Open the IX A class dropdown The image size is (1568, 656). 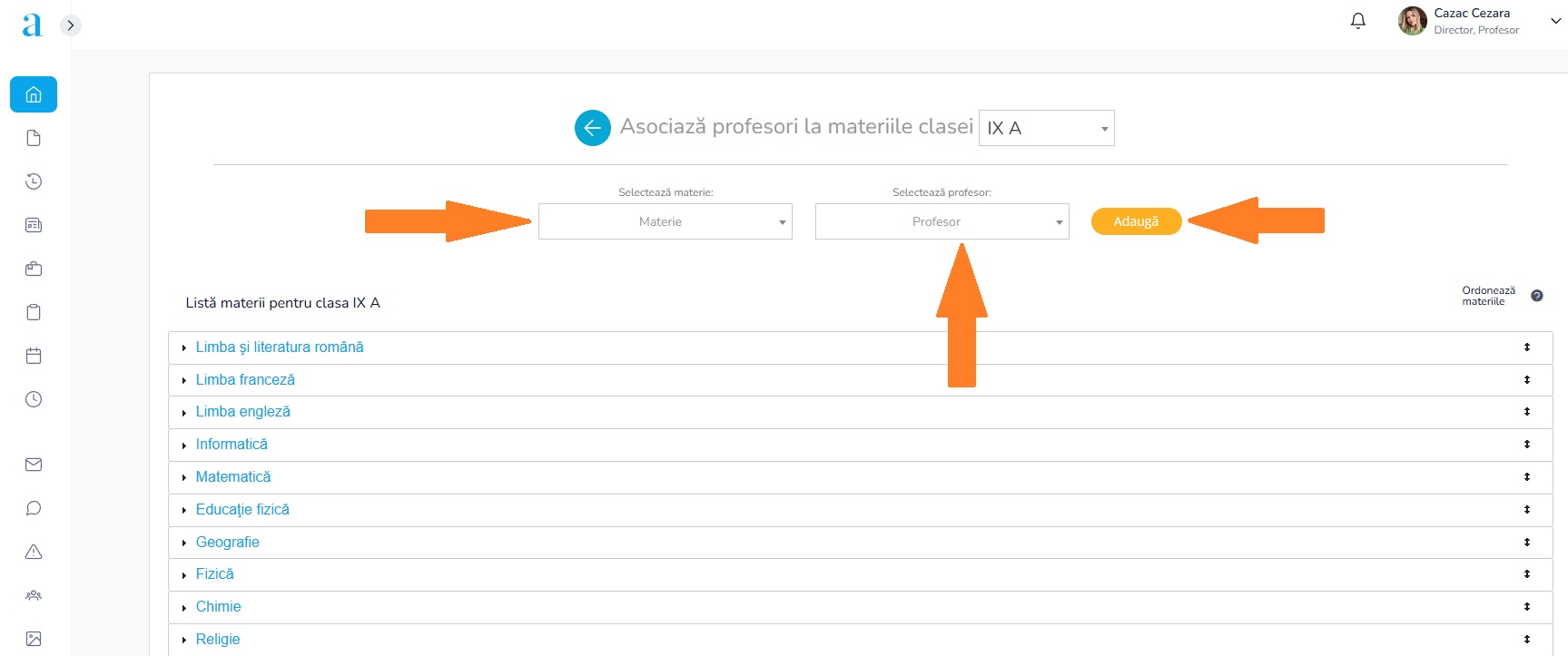pyautogui.click(x=1046, y=128)
